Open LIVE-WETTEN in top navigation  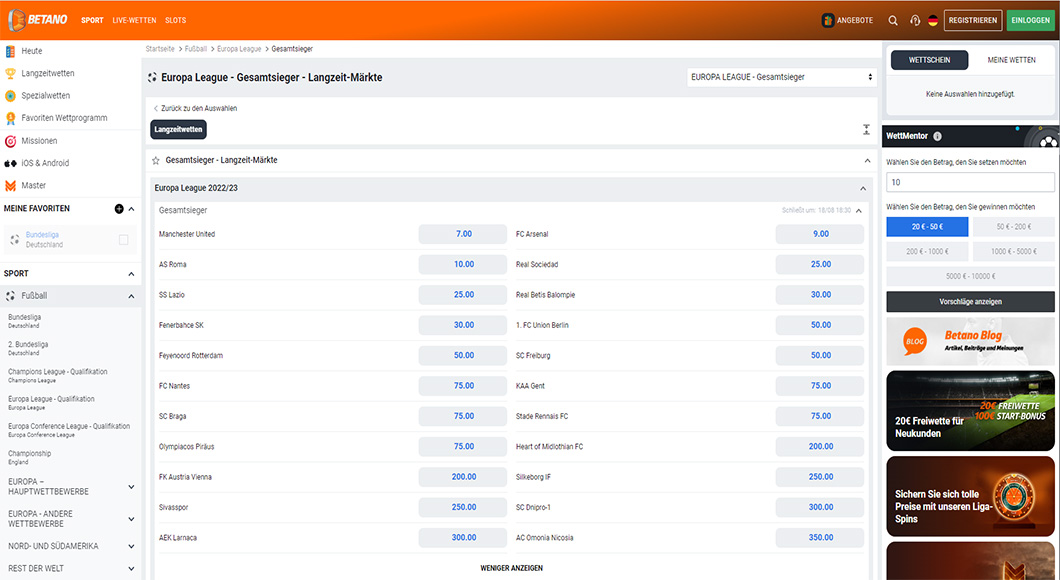135,20
